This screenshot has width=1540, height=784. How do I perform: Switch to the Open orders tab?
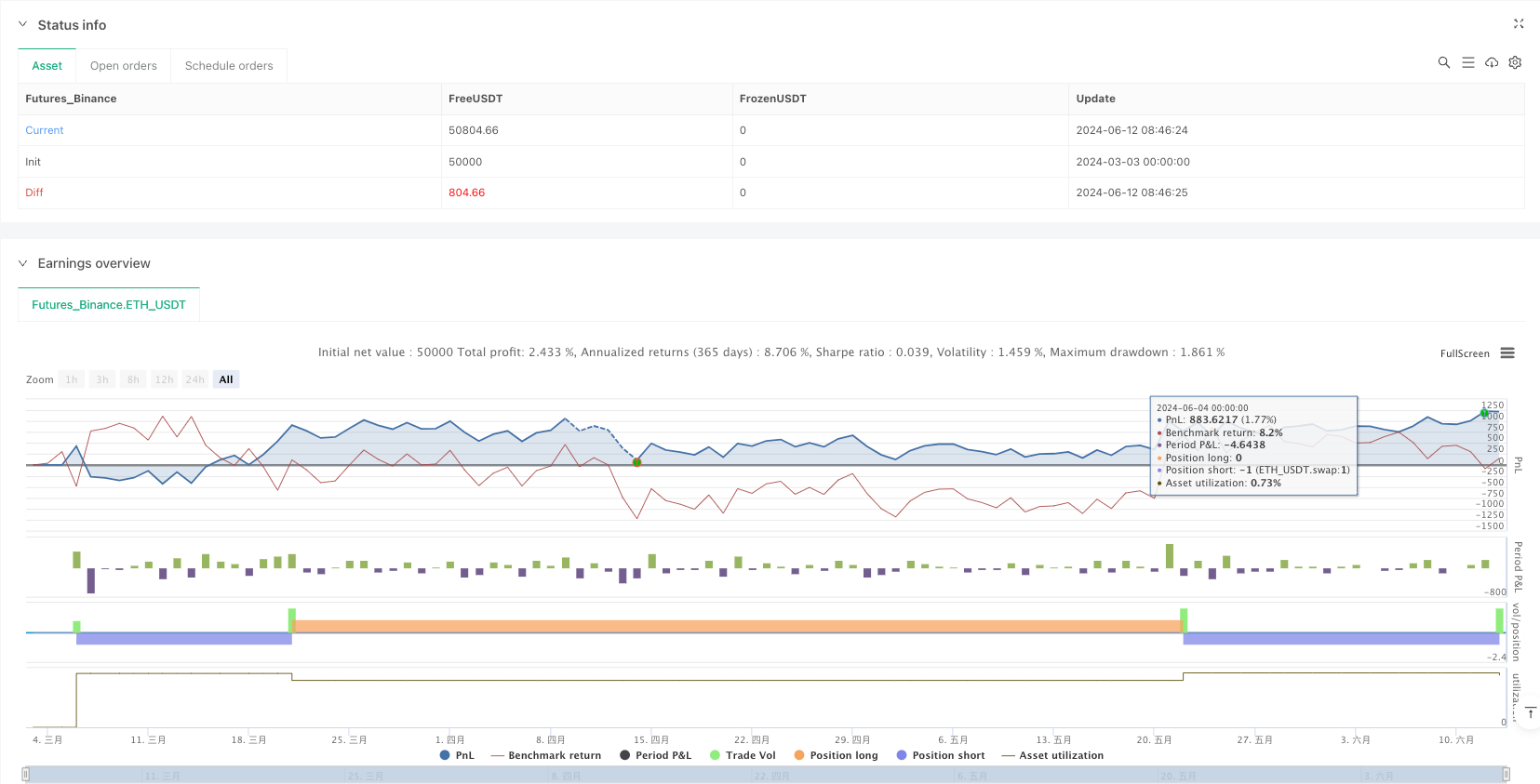(124, 66)
